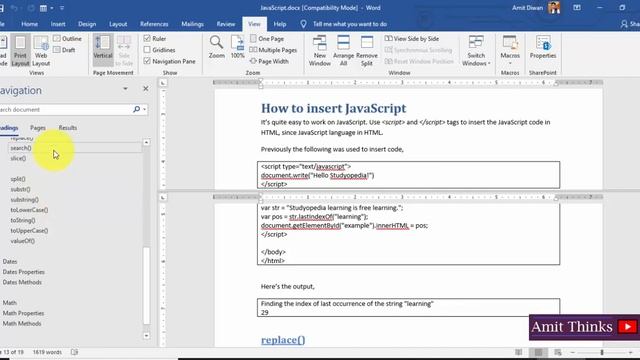Switch to Print Layout view
The height and width of the screenshot is (360, 640).
(x=20, y=51)
